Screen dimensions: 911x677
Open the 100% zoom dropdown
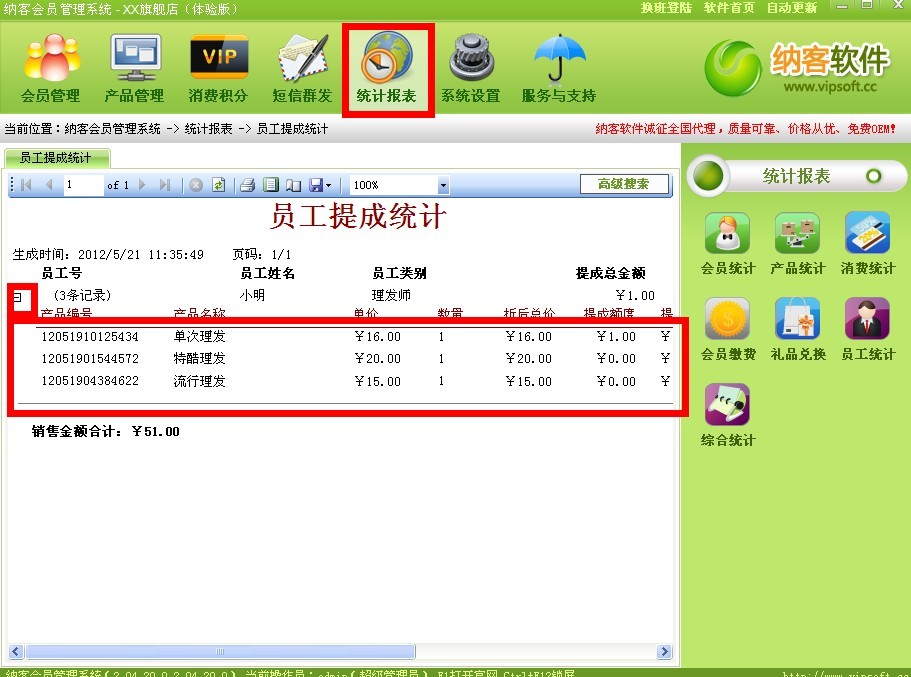tap(443, 185)
